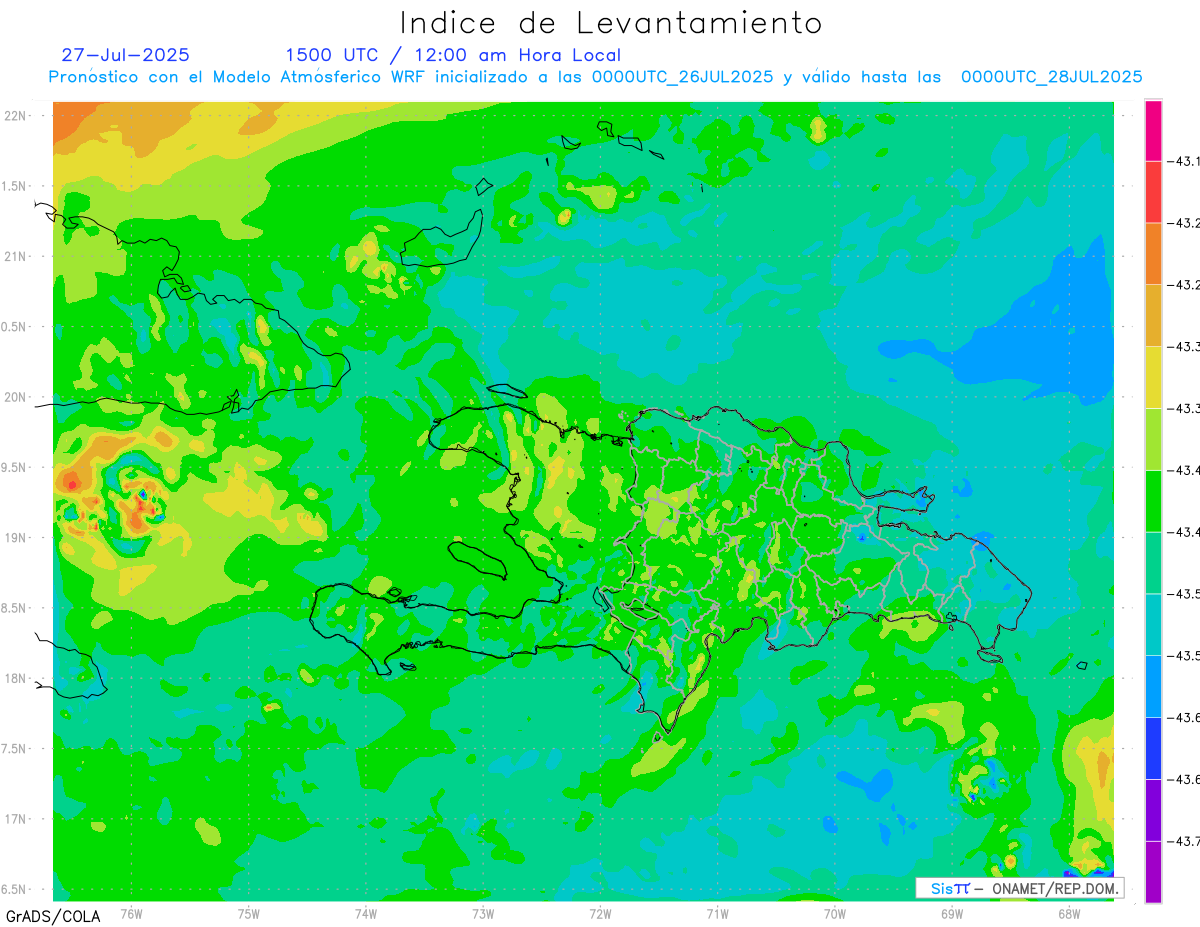The width and height of the screenshot is (1200, 927).
Task: Pick the red swatch in the color bar
Action: (x=1153, y=191)
